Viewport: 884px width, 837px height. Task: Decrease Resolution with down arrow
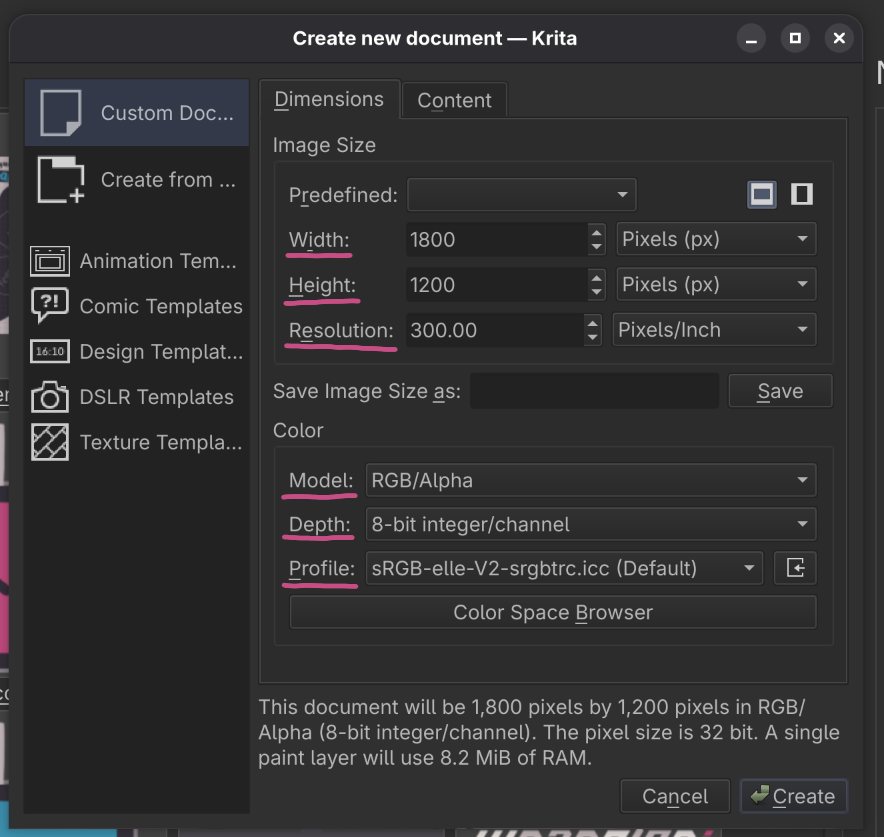(592, 338)
